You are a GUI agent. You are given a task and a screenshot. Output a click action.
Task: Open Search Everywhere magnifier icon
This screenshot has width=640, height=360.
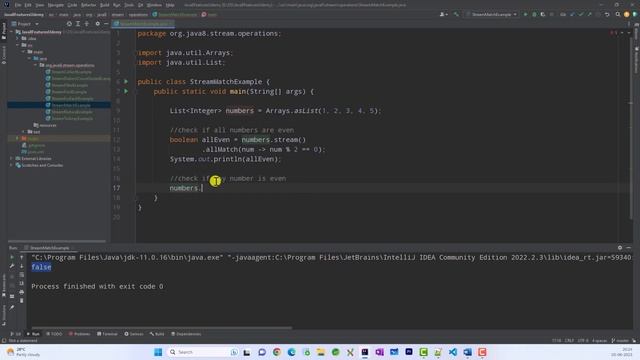(618, 14)
